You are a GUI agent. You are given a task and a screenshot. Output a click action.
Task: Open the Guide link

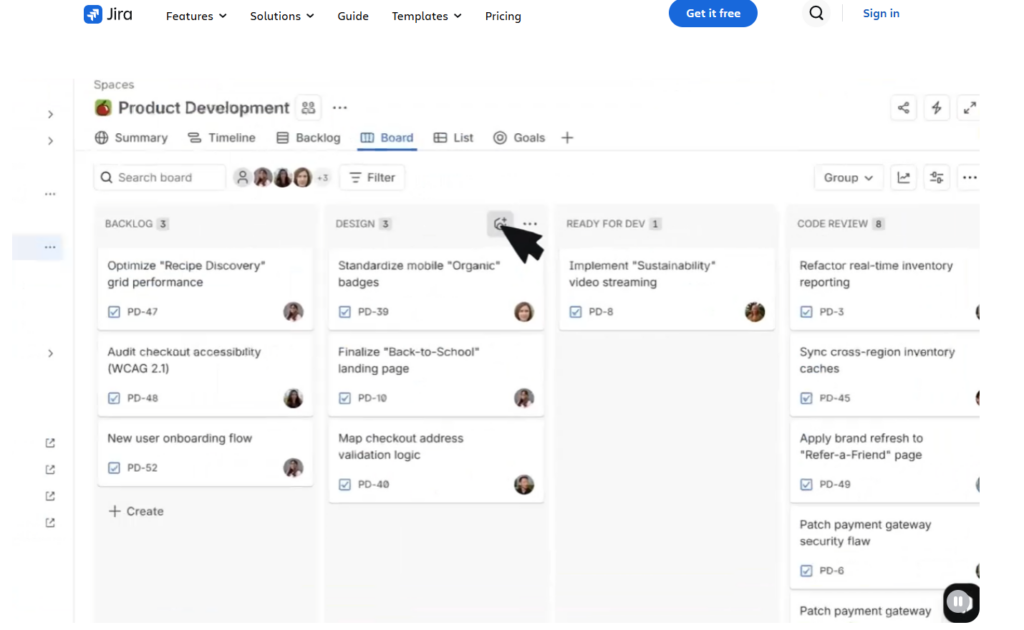click(x=353, y=16)
